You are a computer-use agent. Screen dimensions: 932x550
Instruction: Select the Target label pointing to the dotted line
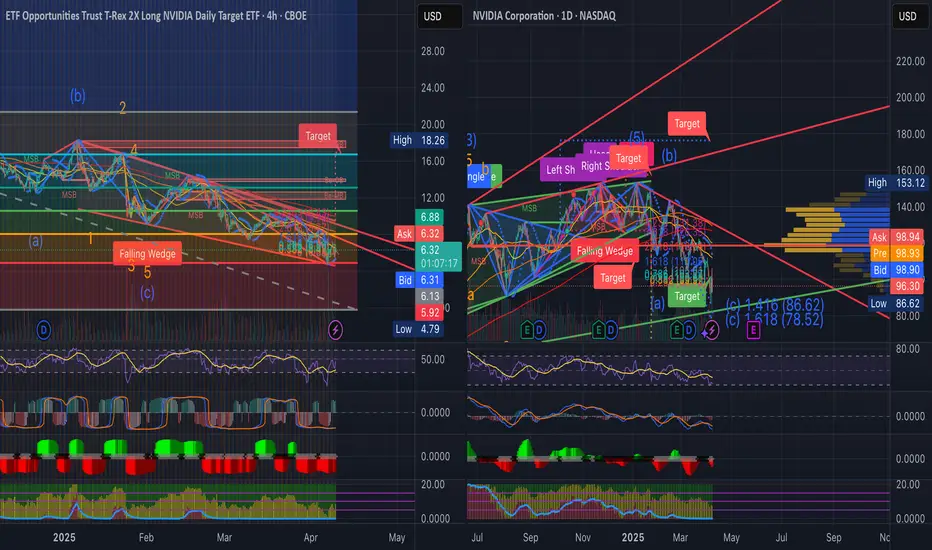[687, 124]
